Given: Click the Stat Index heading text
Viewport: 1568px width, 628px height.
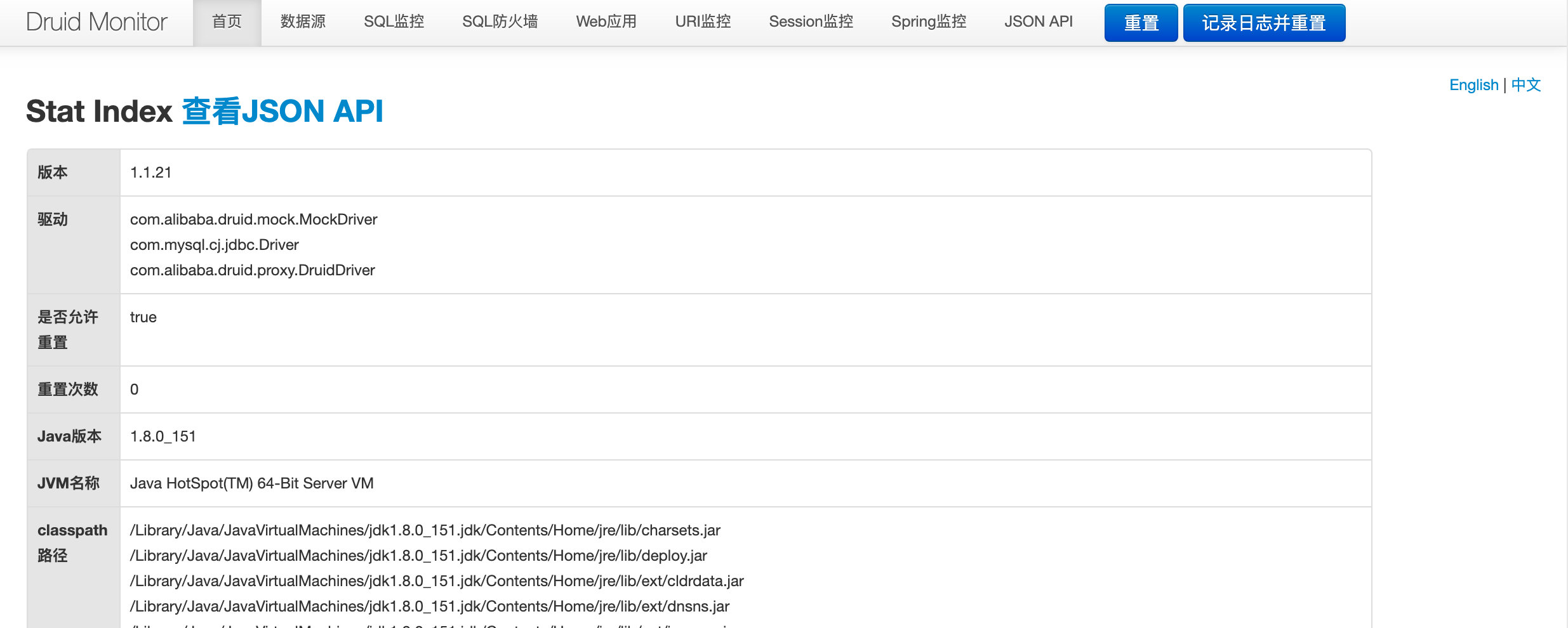Looking at the screenshot, I should pyautogui.click(x=99, y=112).
